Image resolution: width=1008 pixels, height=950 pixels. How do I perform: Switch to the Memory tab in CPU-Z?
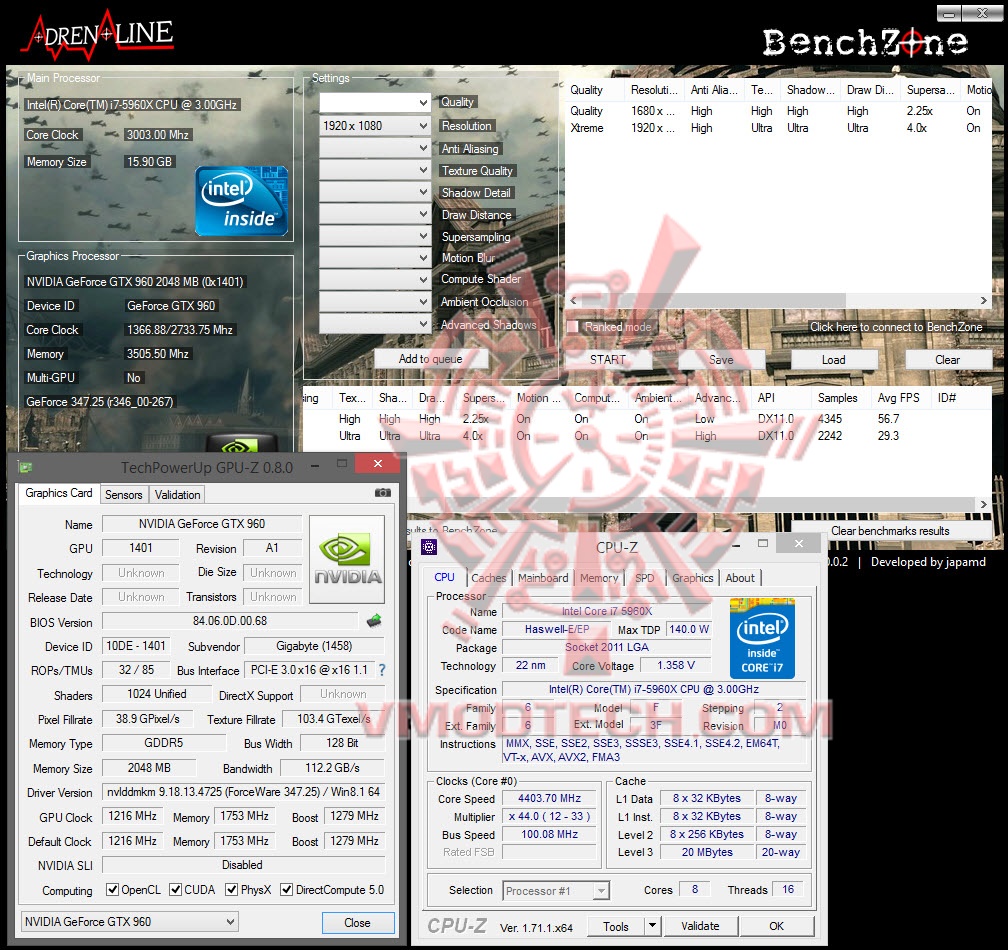tap(598, 578)
